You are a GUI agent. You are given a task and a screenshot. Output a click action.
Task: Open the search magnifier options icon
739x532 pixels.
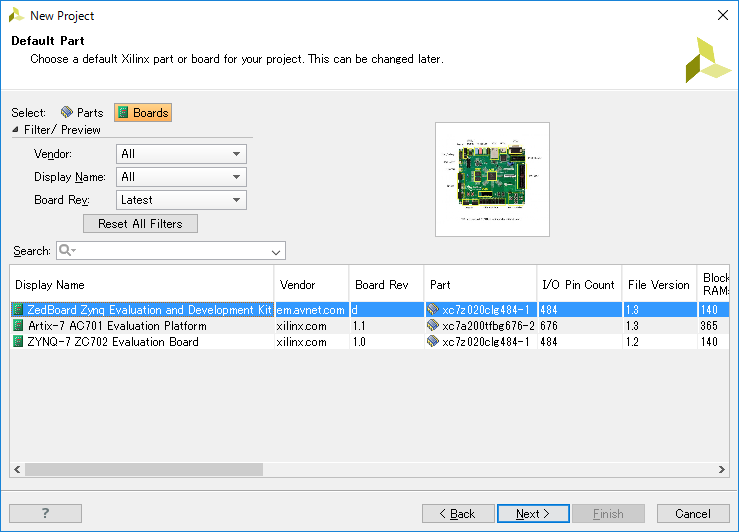[67, 250]
